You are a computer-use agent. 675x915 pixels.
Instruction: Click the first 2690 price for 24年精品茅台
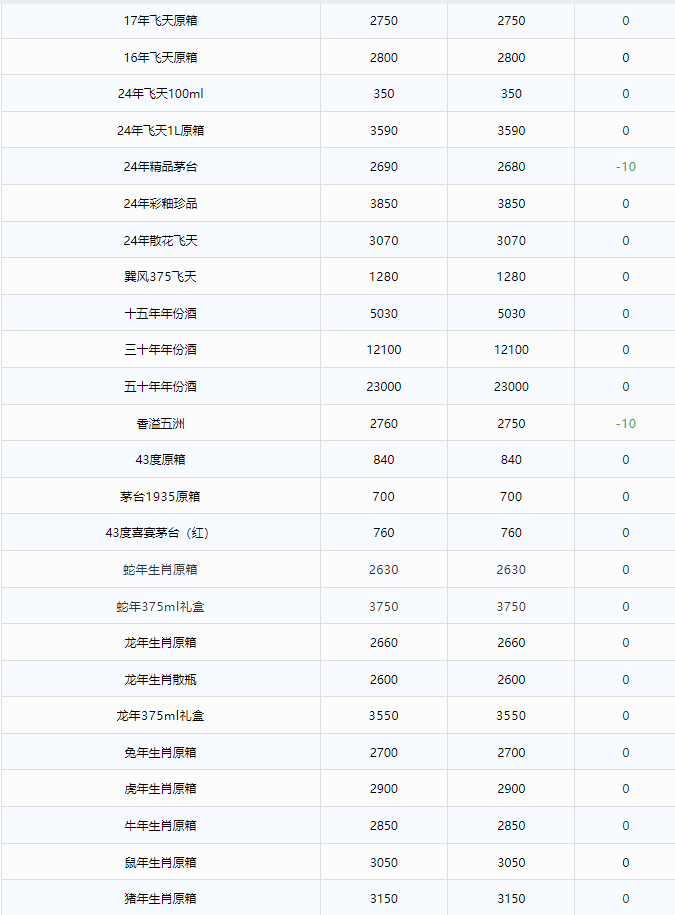coord(384,166)
